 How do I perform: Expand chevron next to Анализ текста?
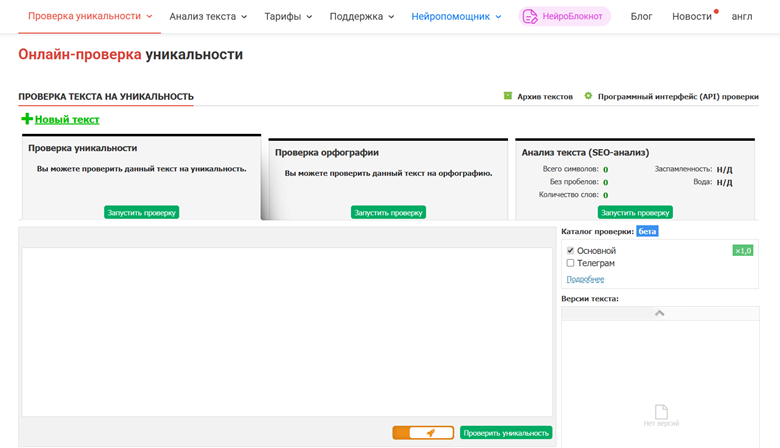click(x=244, y=16)
